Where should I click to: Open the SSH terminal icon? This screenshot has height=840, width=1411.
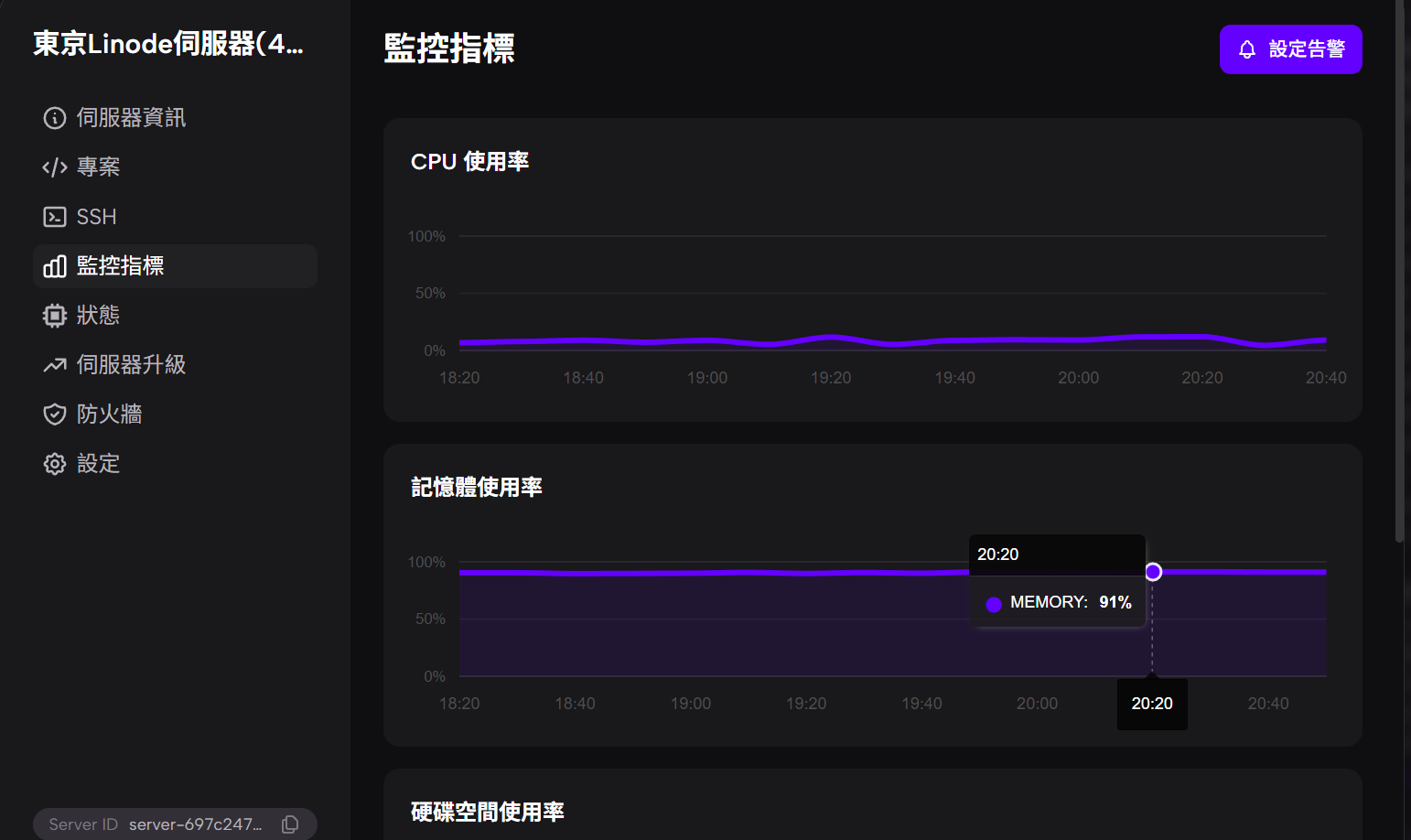point(54,216)
